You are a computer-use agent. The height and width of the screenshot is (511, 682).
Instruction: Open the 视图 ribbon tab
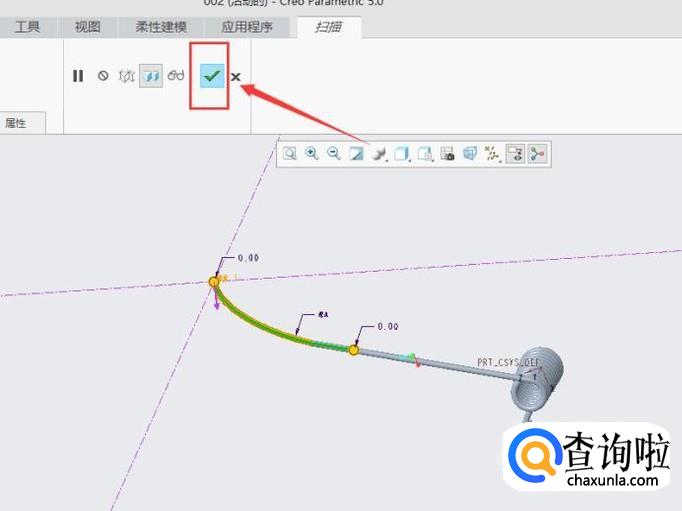pyautogui.click(x=88, y=27)
